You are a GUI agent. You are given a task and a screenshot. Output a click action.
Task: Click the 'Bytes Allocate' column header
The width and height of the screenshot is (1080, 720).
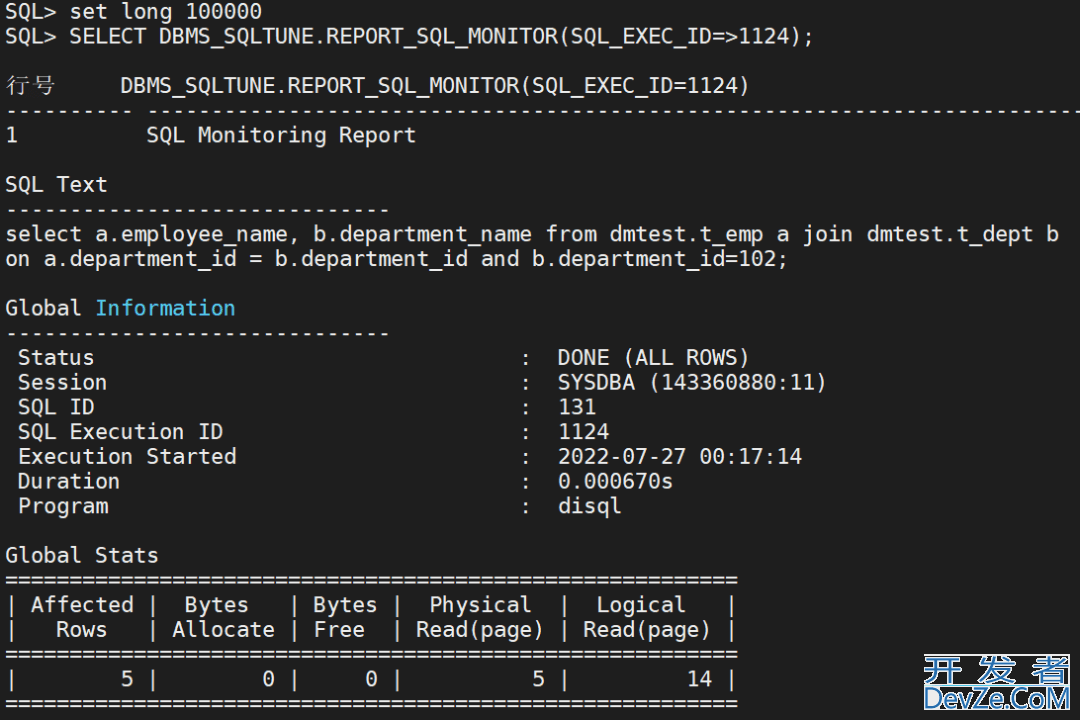[x=223, y=617]
